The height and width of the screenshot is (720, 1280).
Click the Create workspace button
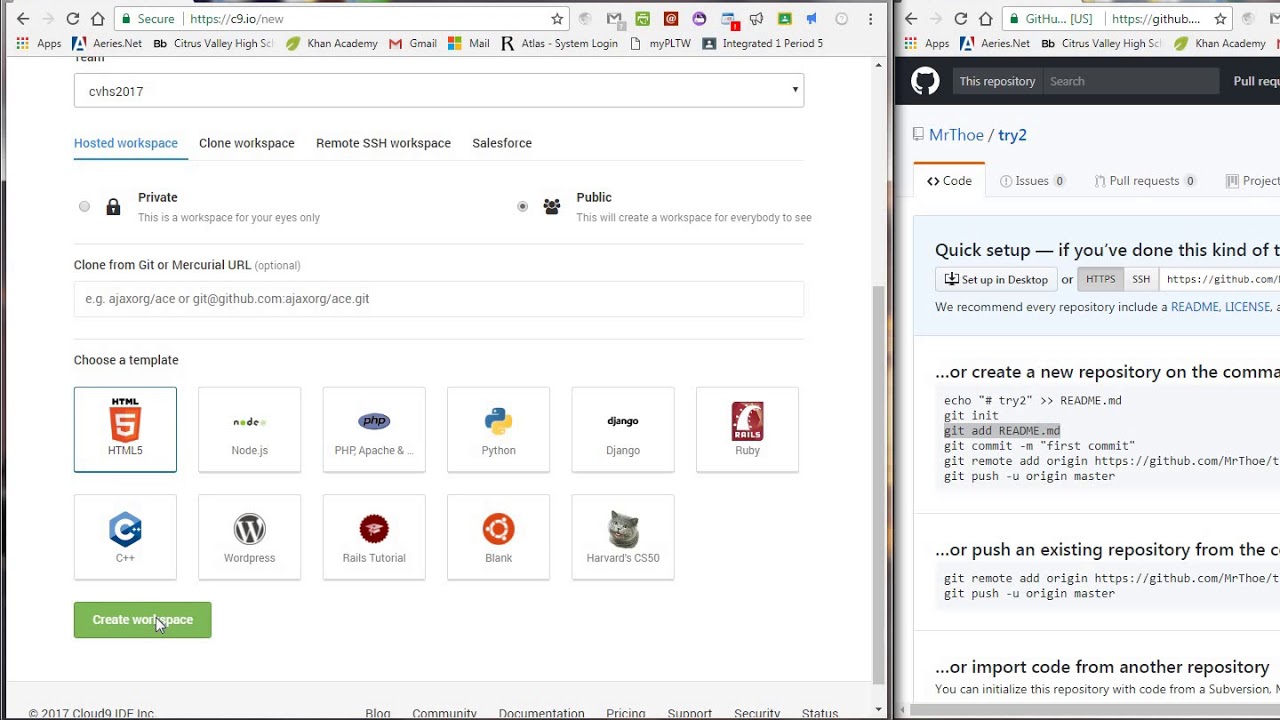click(142, 620)
